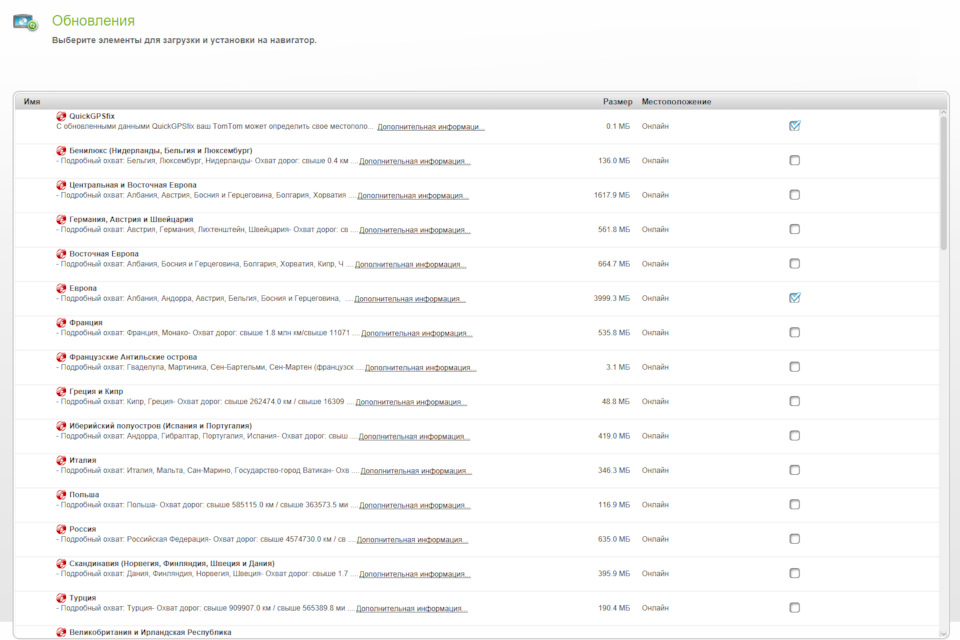This screenshot has width=960, height=640.
Task: Click the Французские Антильские острова globe icon
Action: point(61,357)
